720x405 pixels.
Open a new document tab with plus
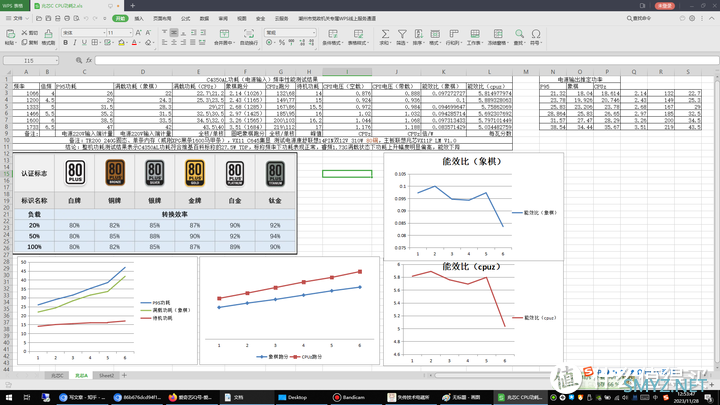point(133,6)
